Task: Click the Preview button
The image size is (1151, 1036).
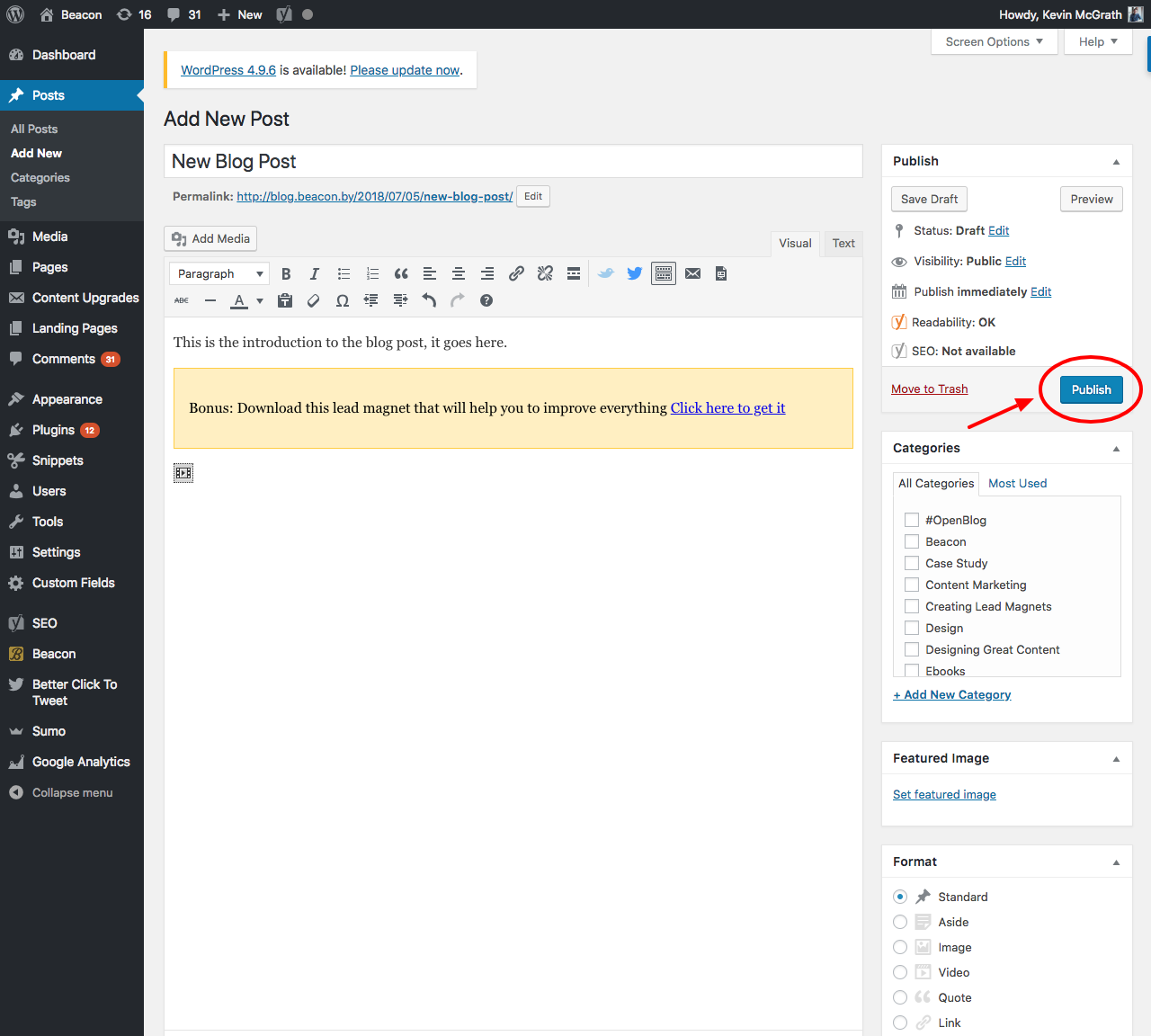Action: point(1092,199)
